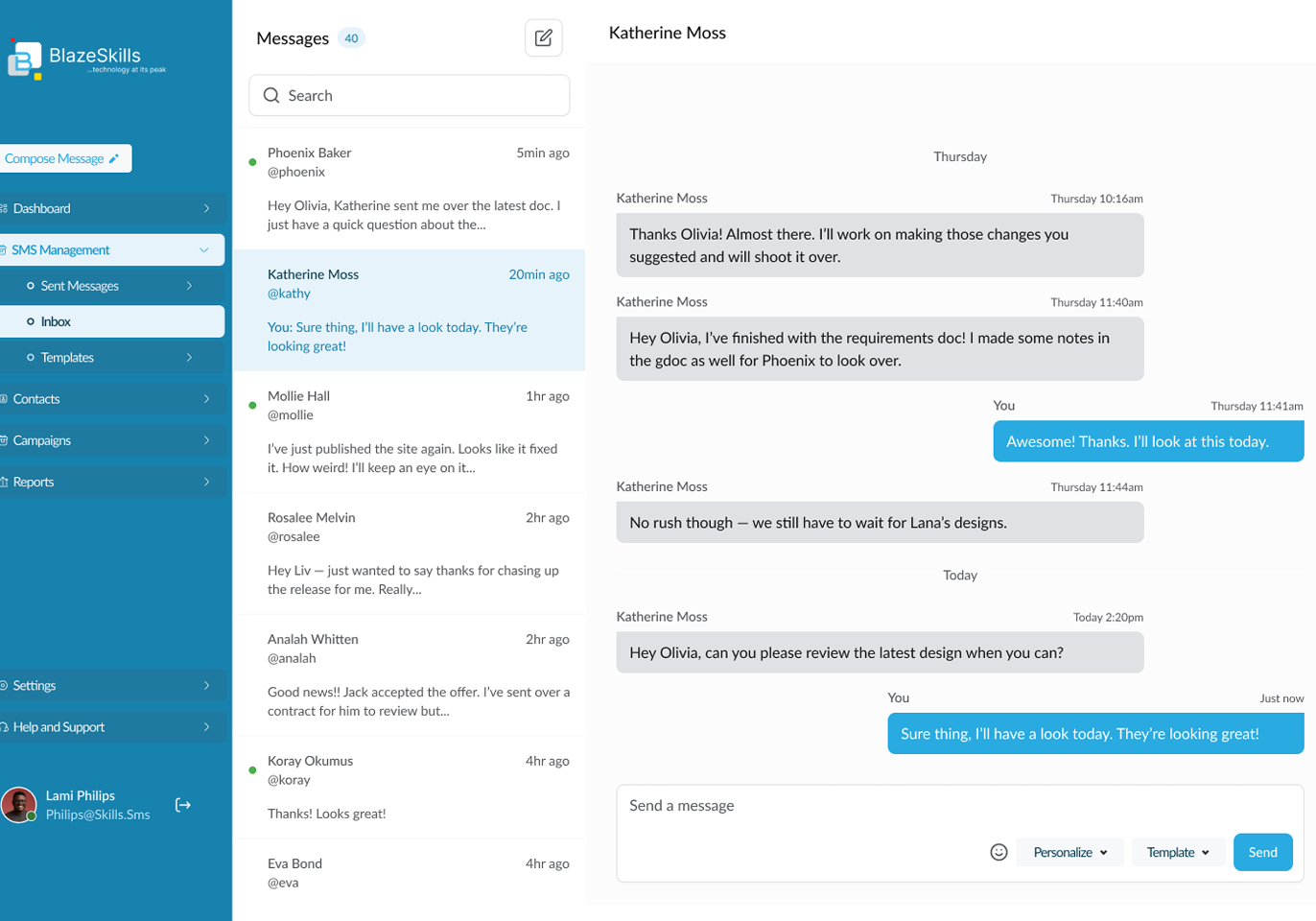Select the highlighted Katherine Moss conversation

pyautogui.click(x=410, y=311)
